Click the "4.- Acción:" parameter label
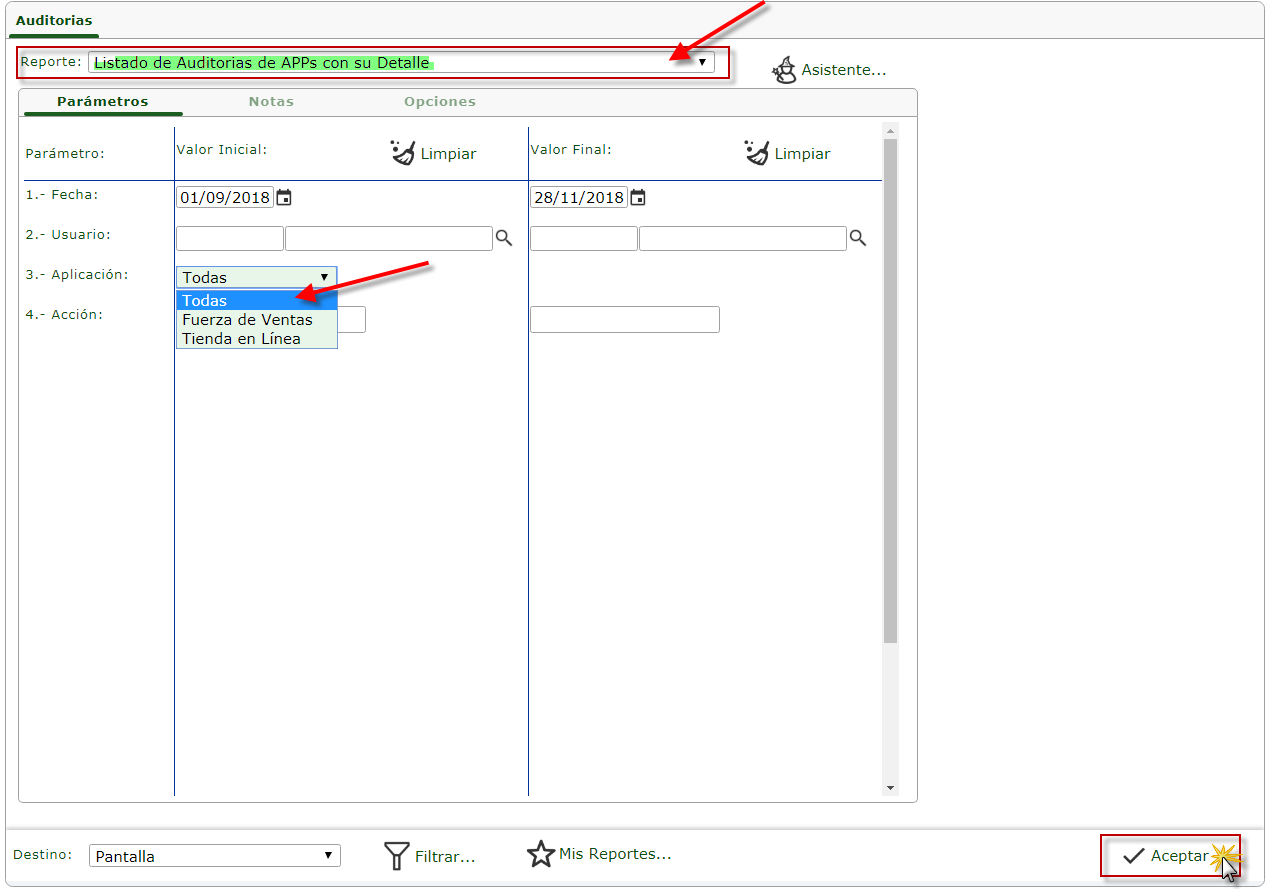The width and height of the screenshot is (1280, 889). tap(65, 314)
